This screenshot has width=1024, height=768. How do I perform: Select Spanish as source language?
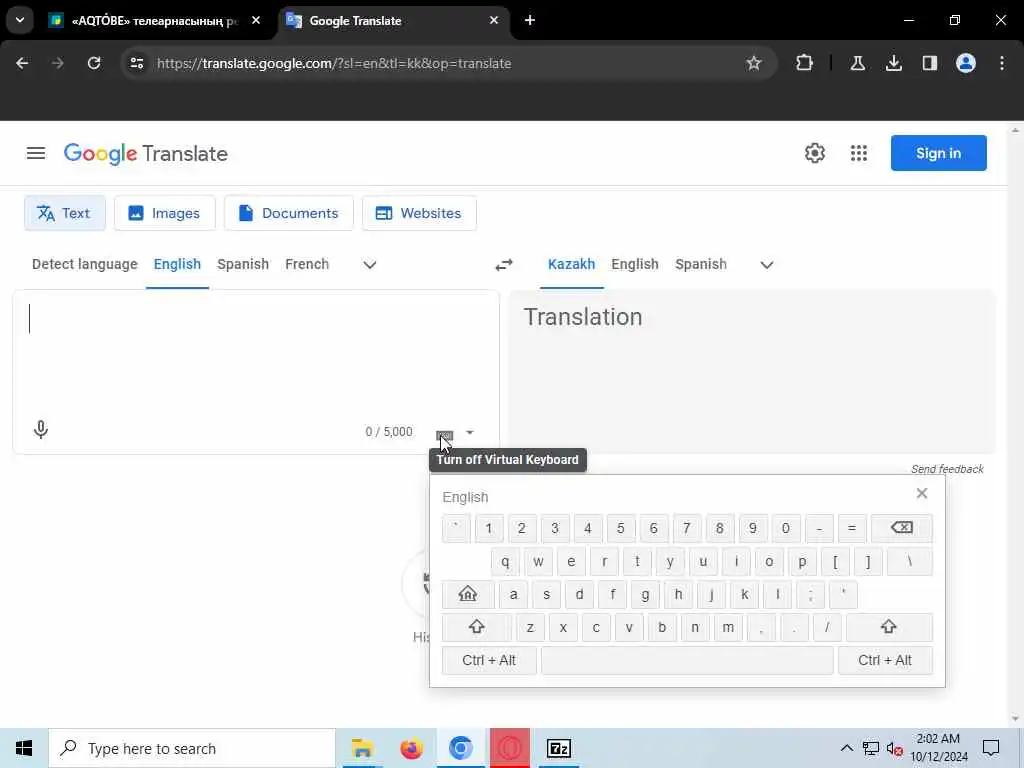[243, 264]
